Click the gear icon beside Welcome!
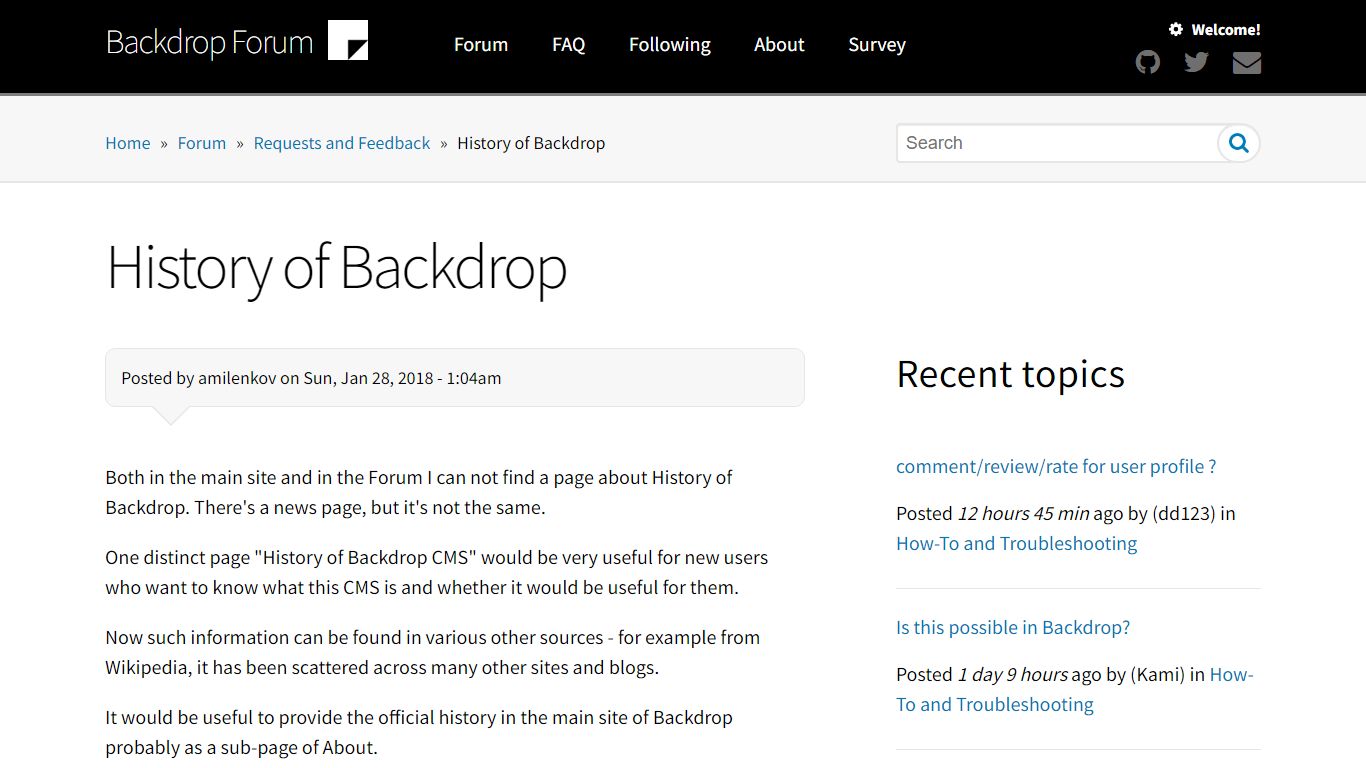The width and height of the screenshot is (1366, 768). (x=1176, y=30)
